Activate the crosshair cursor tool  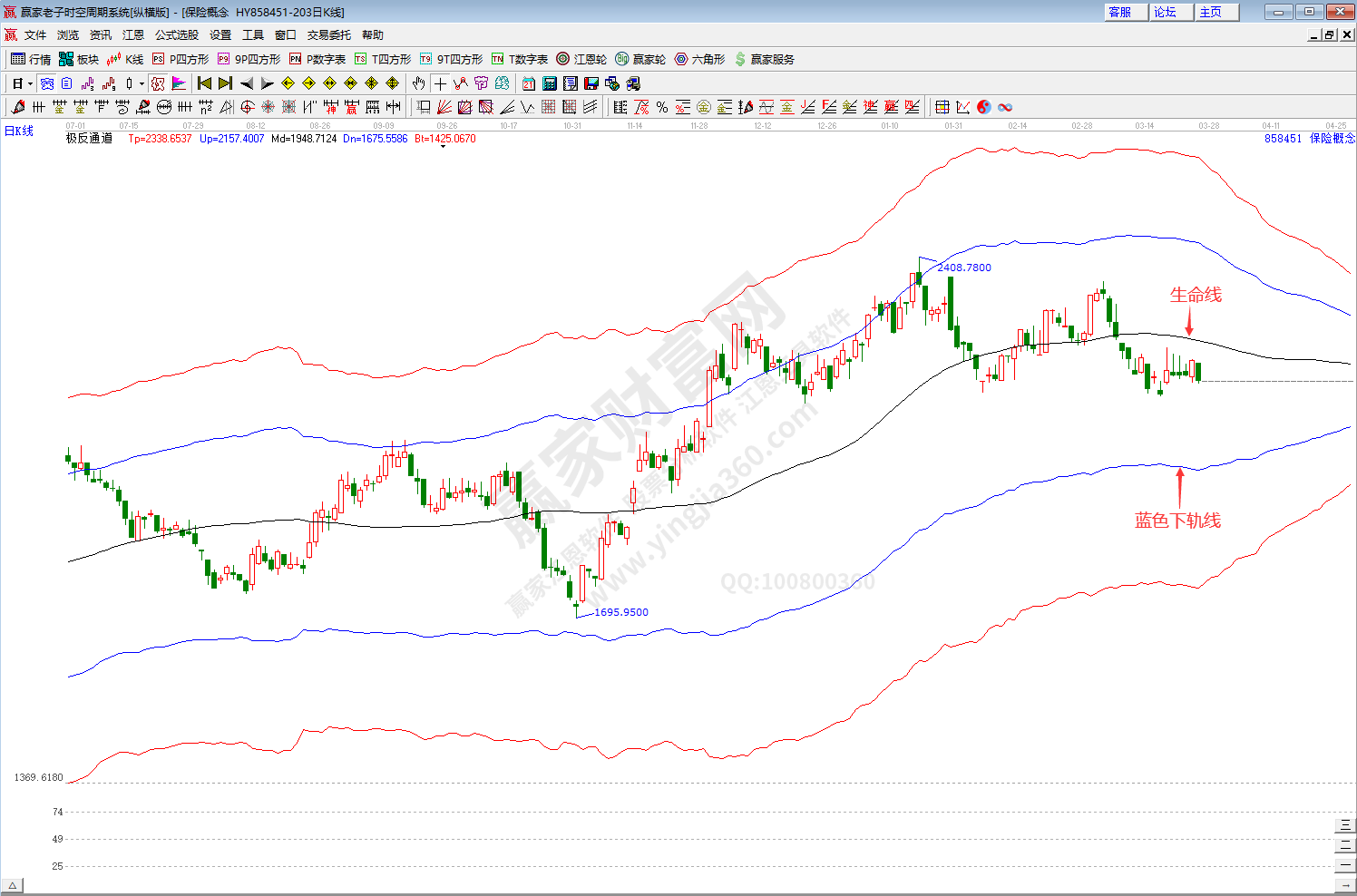[x=440, y=83]
